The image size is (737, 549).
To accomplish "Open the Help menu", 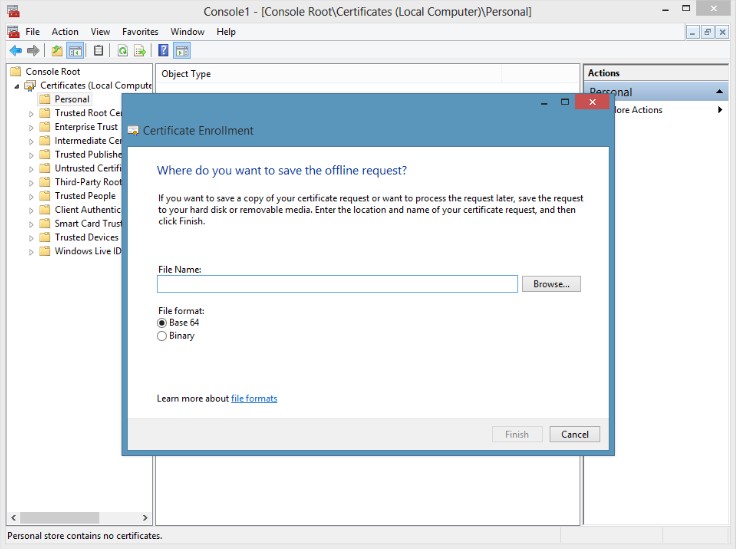I will [x=226, y=31].
